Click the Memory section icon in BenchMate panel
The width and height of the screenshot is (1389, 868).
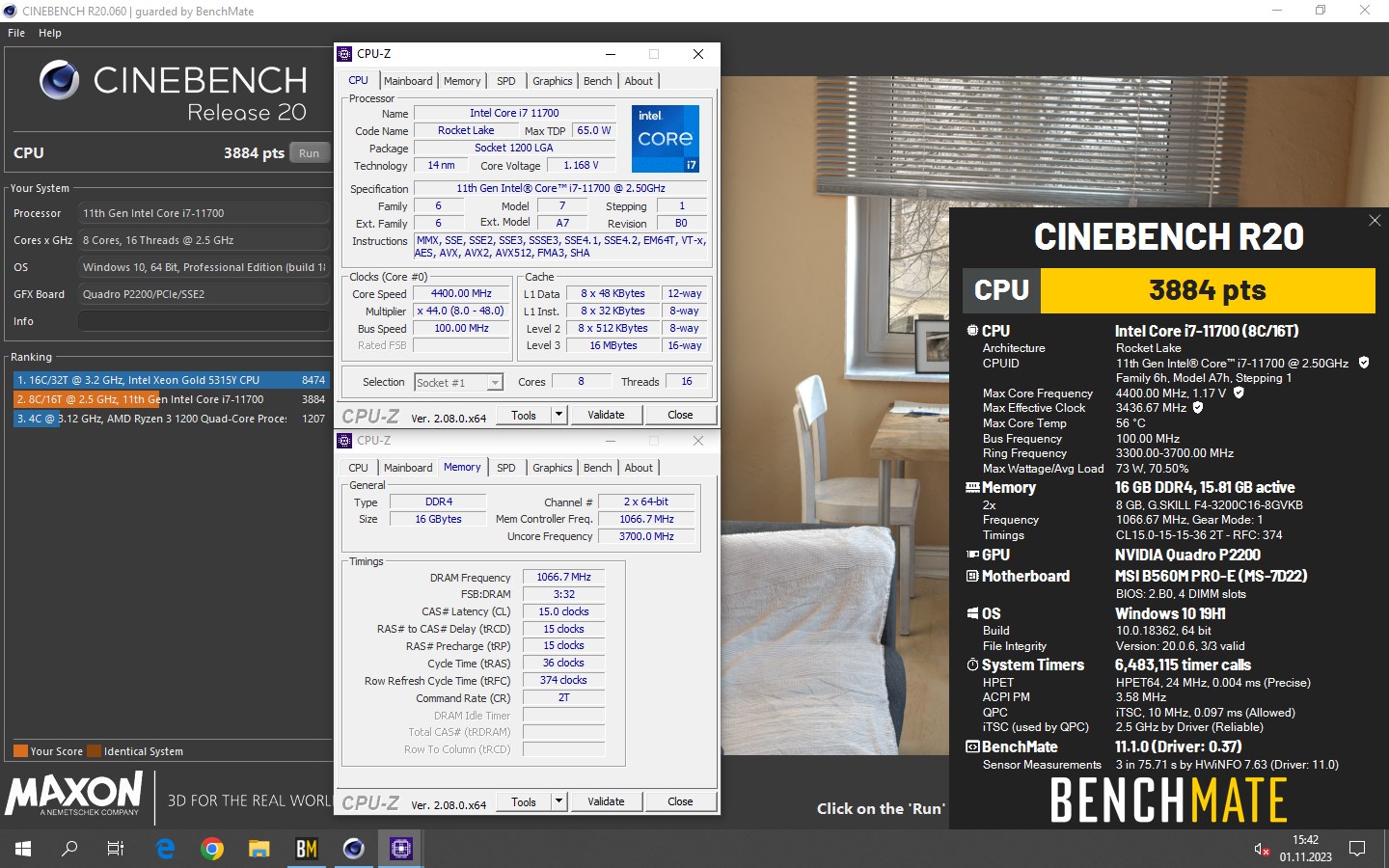click(972, 487)
